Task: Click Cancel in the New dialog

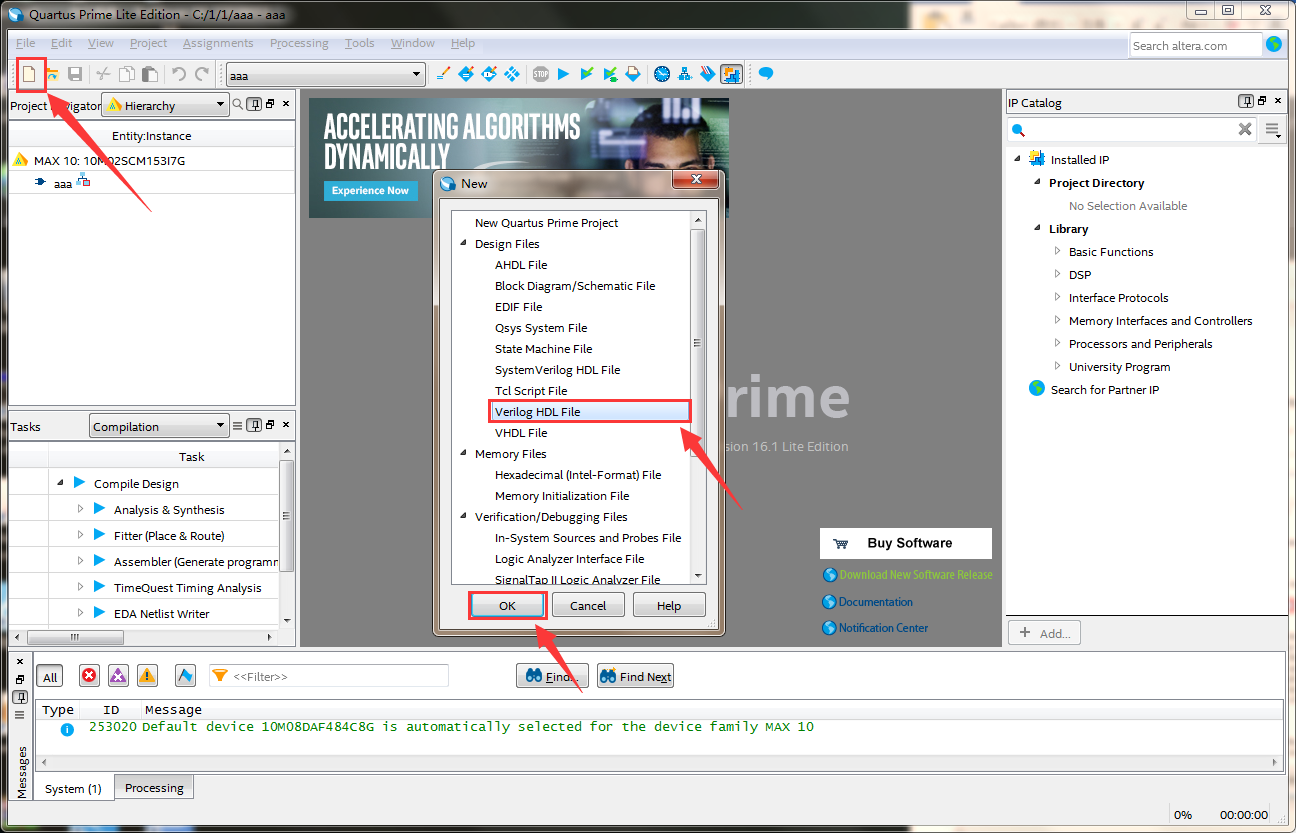Action: coord(588,605)
